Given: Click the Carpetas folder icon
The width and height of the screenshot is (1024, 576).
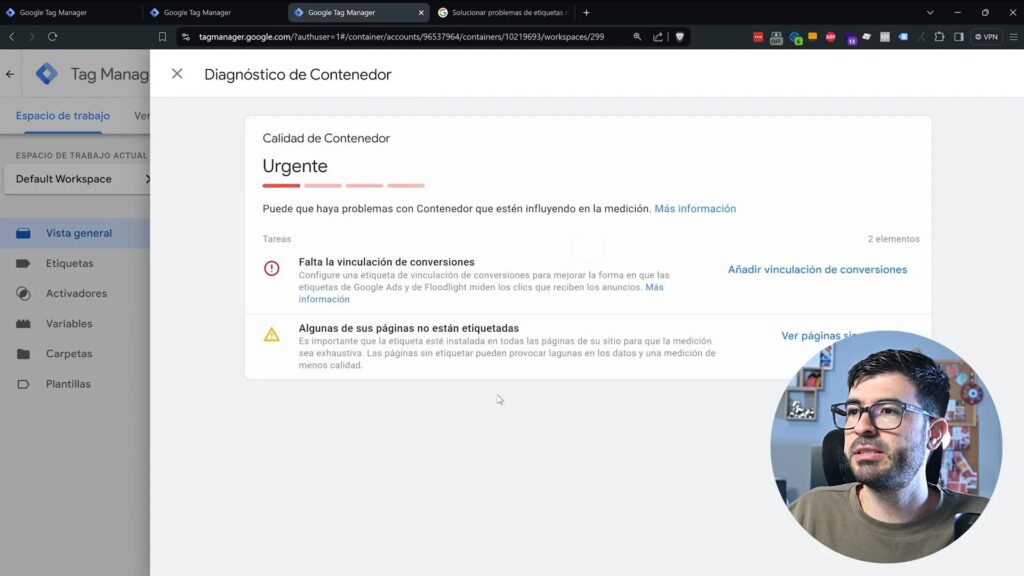Looking at the screenshot, I should [x=24, y=353].
